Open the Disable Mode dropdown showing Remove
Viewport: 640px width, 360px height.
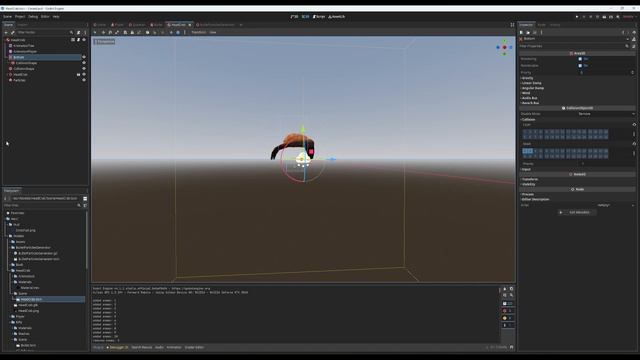[x=606, y=114]
